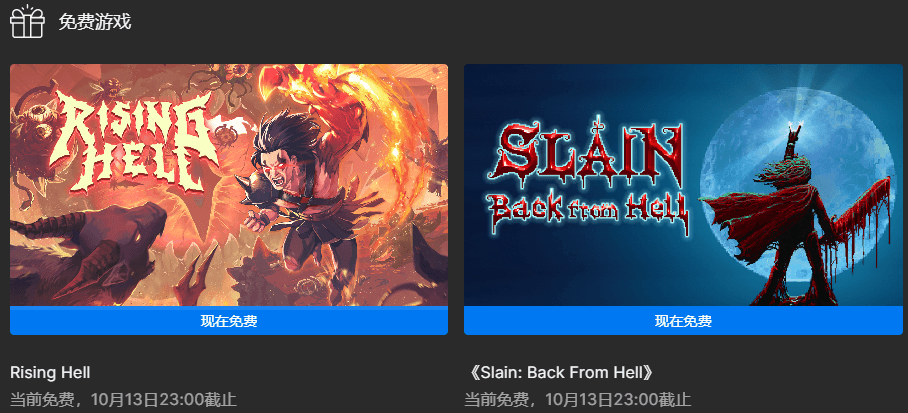Open the 免费游戏 section heading
The width and height of the screenshot is (908, 413).
click(x=95, y=23)
